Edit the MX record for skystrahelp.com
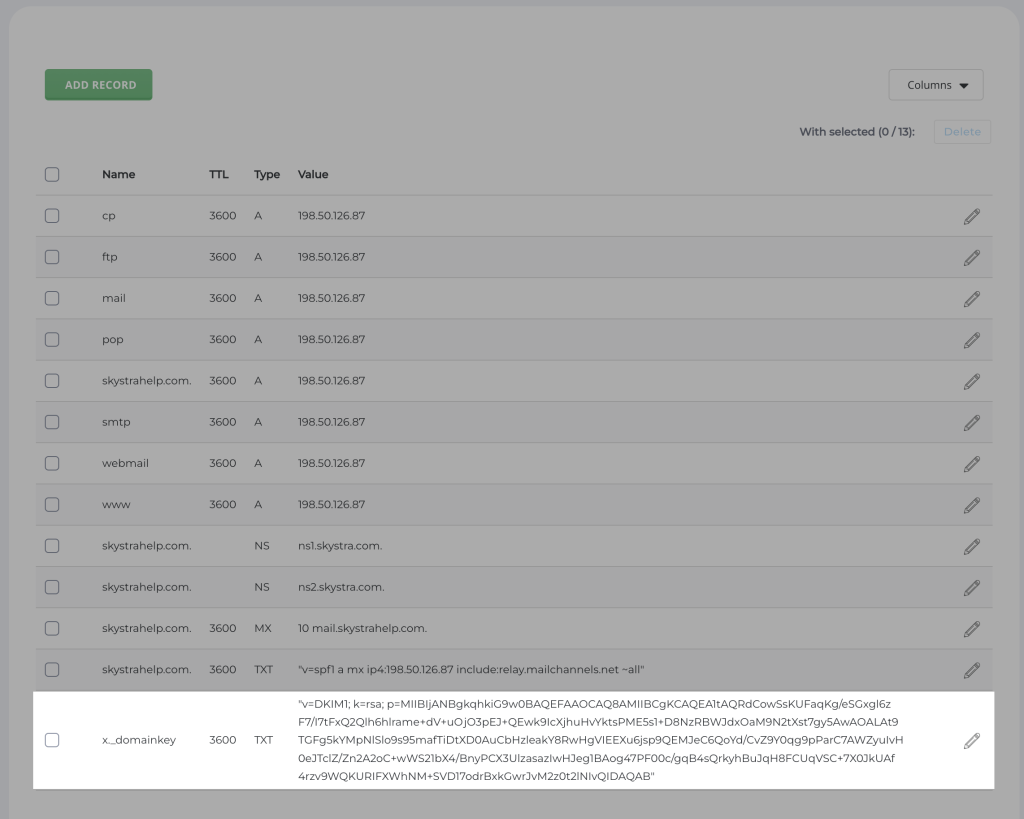The image size is (1024, 819). click(x=971, y=629)
